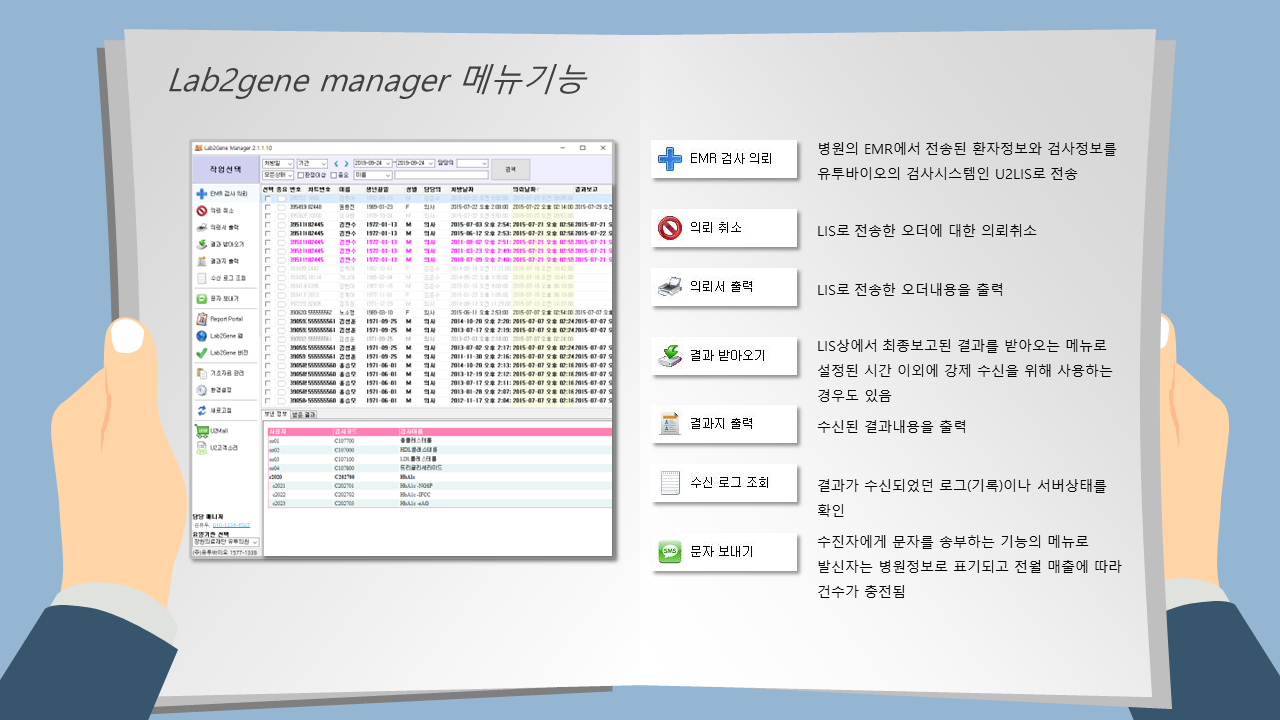Click the large 결과 받아오기 legend button
This screenshot has height=720, width=1280.
(x=723, y=355)
